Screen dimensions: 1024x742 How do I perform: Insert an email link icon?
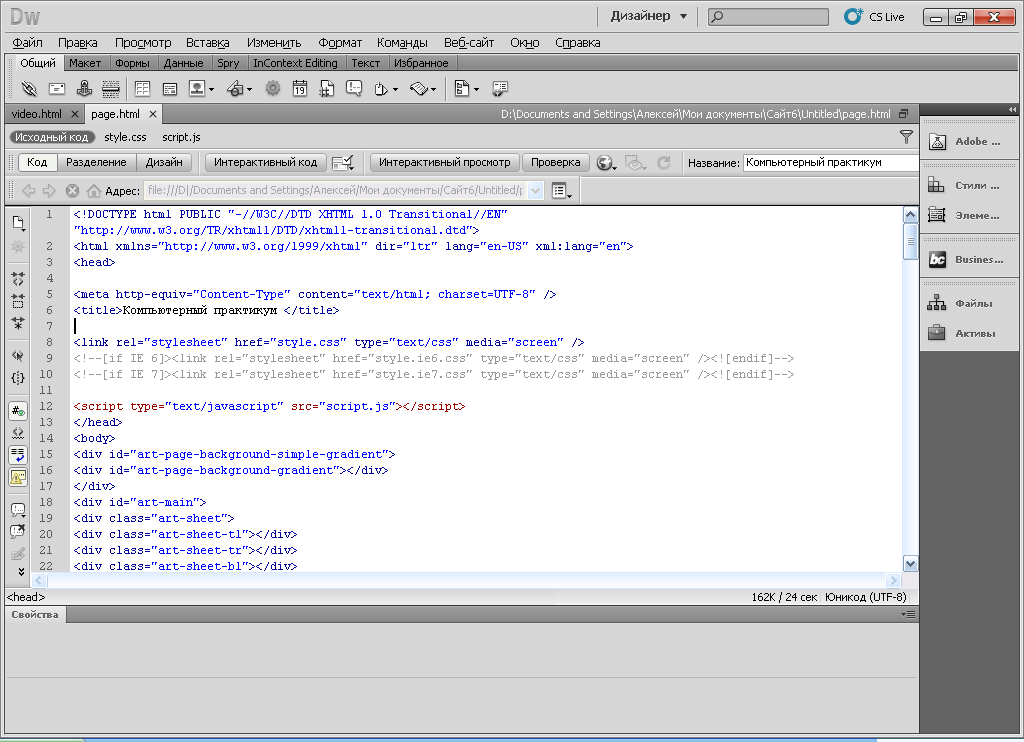pyautogui.click(x=57, y=89)
